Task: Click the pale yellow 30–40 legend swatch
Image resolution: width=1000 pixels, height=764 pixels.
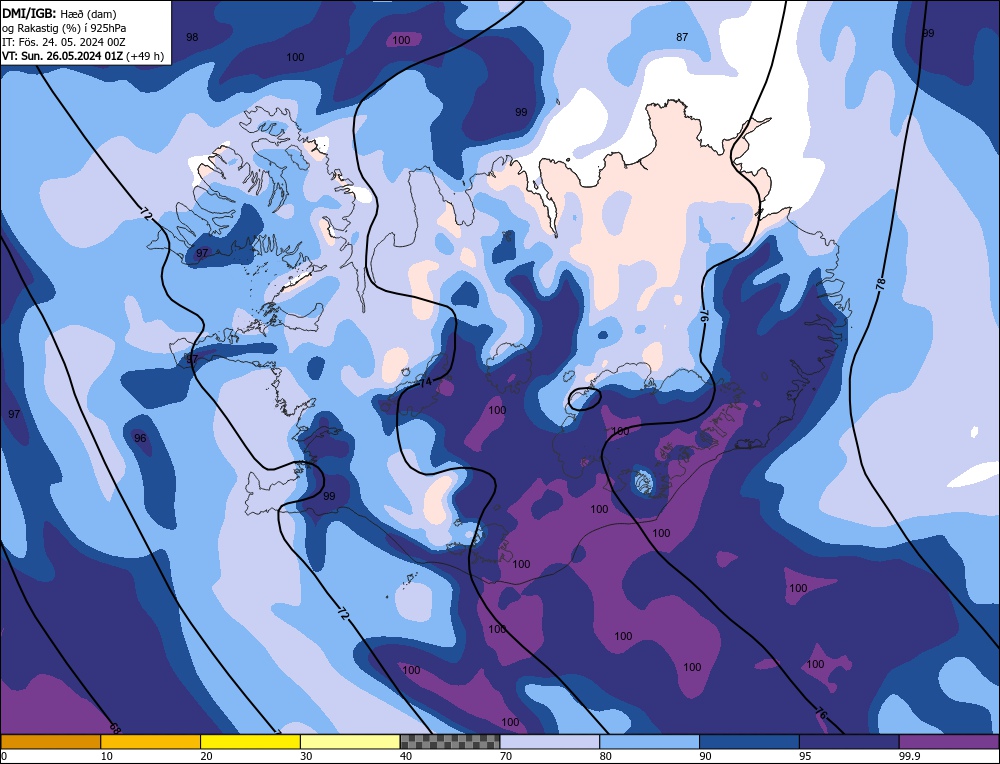Action: click(350, 741)
